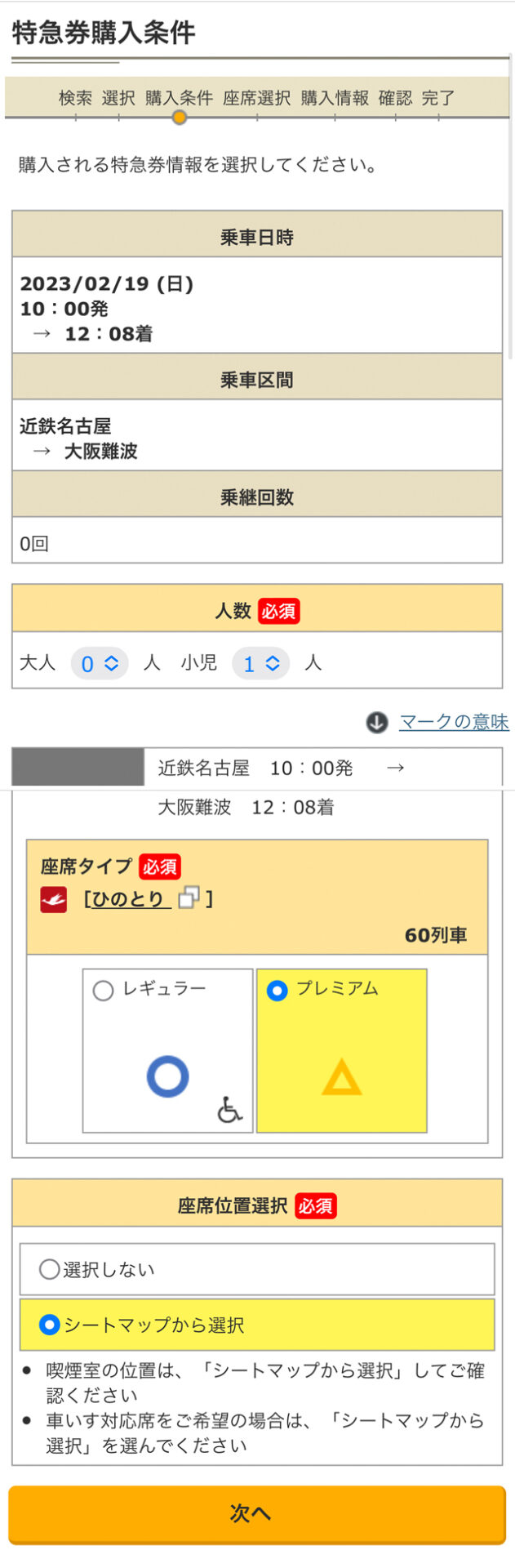Open the マークの意味 link
Image resolution: width=515 pixels, height=1568 pixels.
454,722
